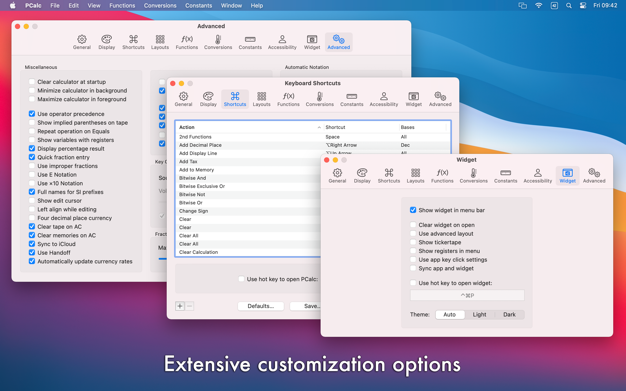Disable Use operator precedence

pyautogui.click(x=32, y=114)
